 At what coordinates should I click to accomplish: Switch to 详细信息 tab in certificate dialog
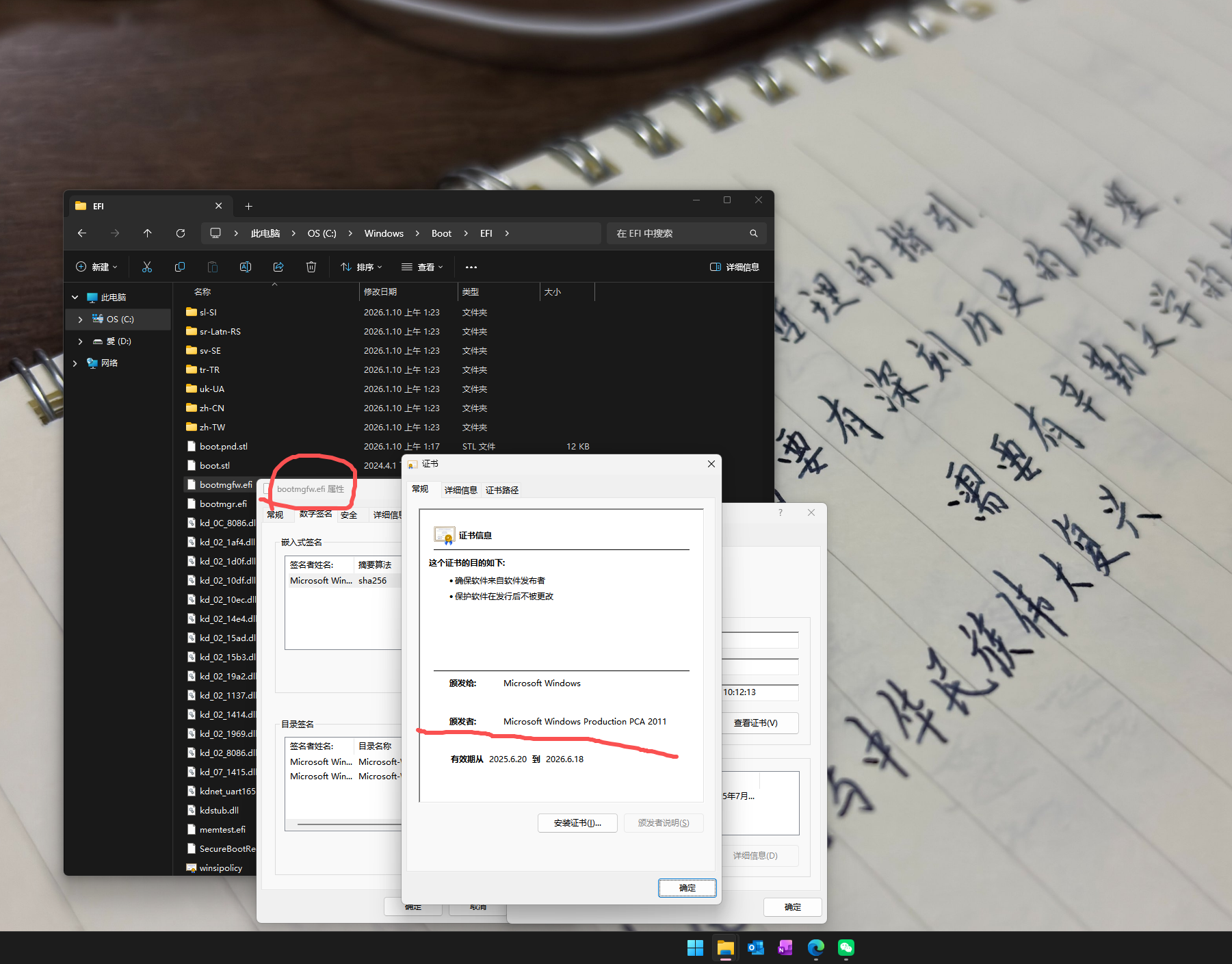(x=461, y=490)
